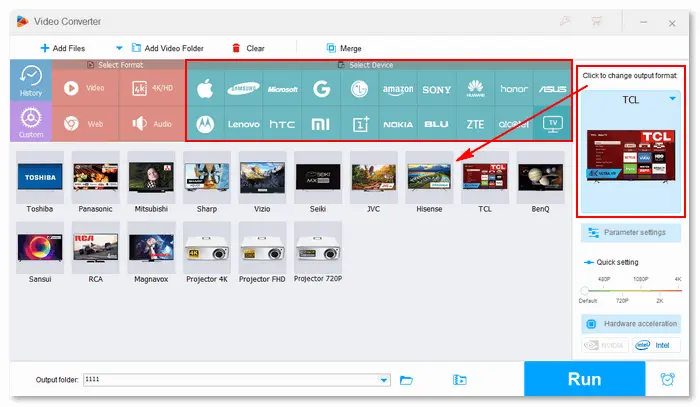
Task: Select the Honor device brand
Action: click(x=514, y=89)
